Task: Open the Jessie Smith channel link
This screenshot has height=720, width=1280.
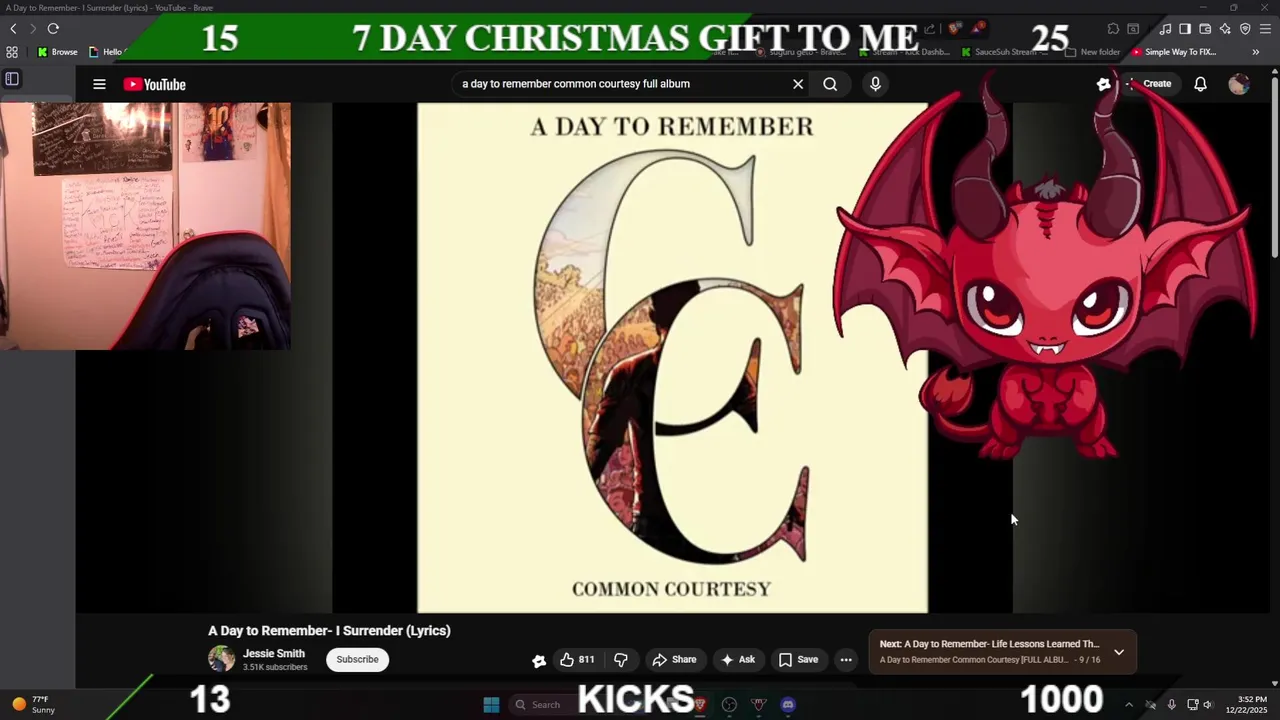Action: 274,653
